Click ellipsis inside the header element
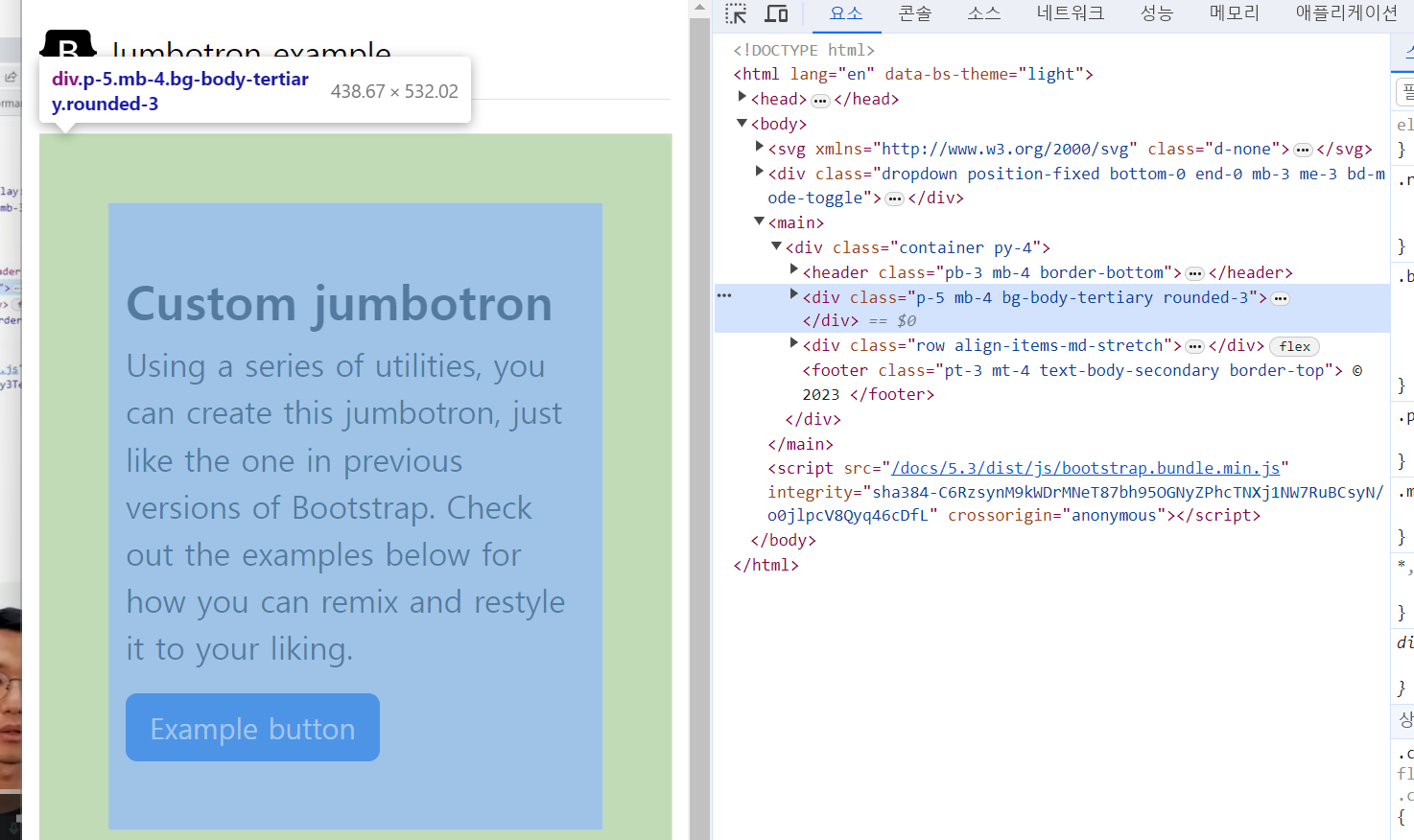 tap(1194, 273)
